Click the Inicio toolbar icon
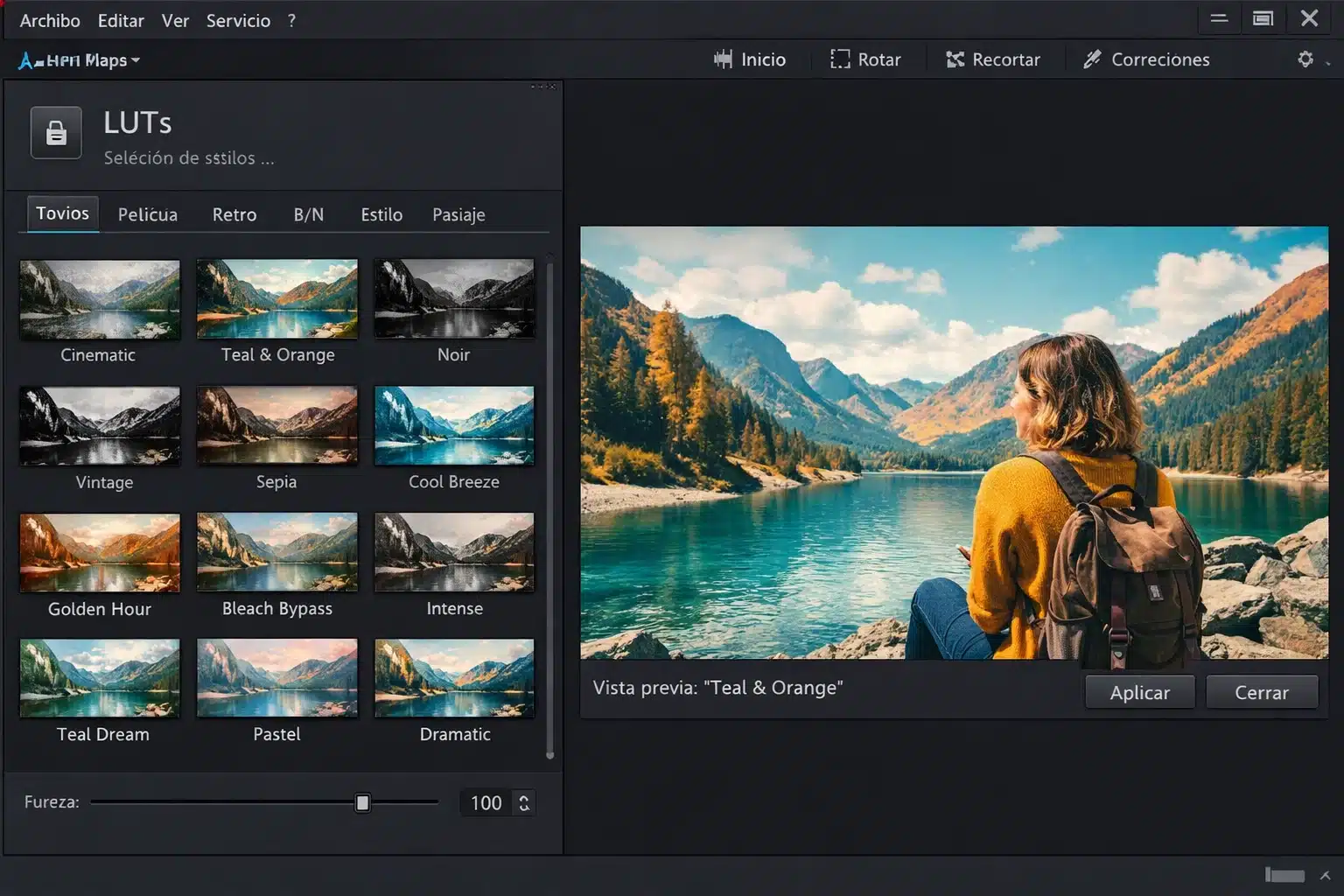The image size is (1344, 896). (724, 59)
